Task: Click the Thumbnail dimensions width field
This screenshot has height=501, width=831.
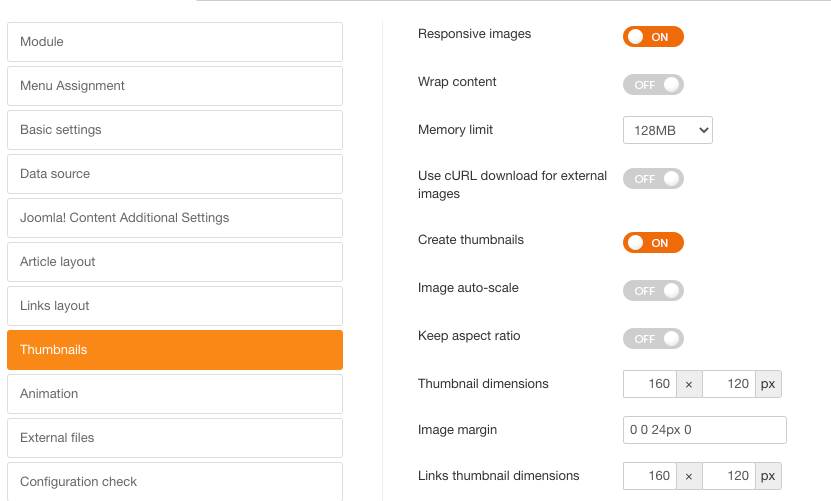Action: (x=649, y=384)
